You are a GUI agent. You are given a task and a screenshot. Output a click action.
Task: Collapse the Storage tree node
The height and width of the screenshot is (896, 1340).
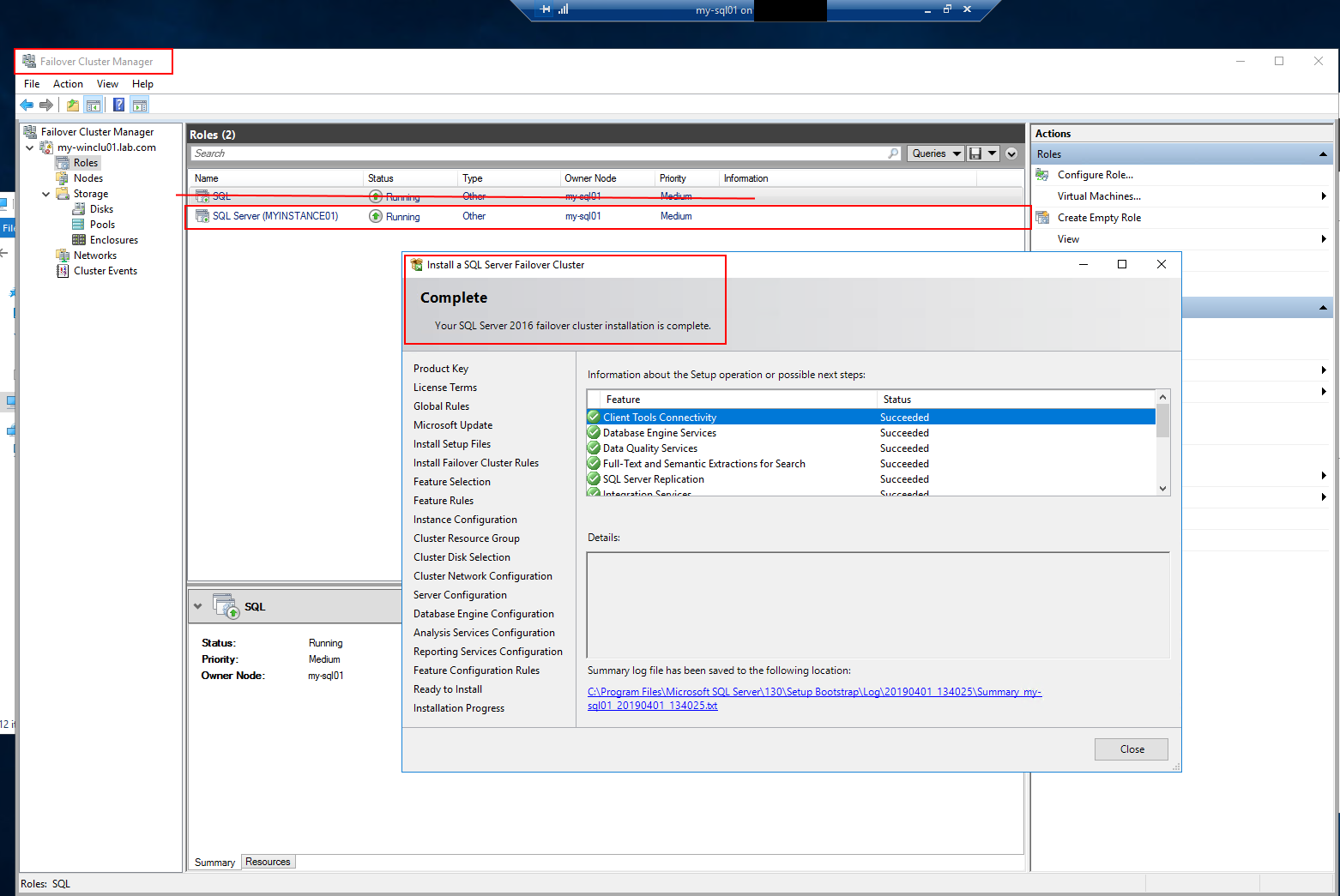tap(46, 194)
